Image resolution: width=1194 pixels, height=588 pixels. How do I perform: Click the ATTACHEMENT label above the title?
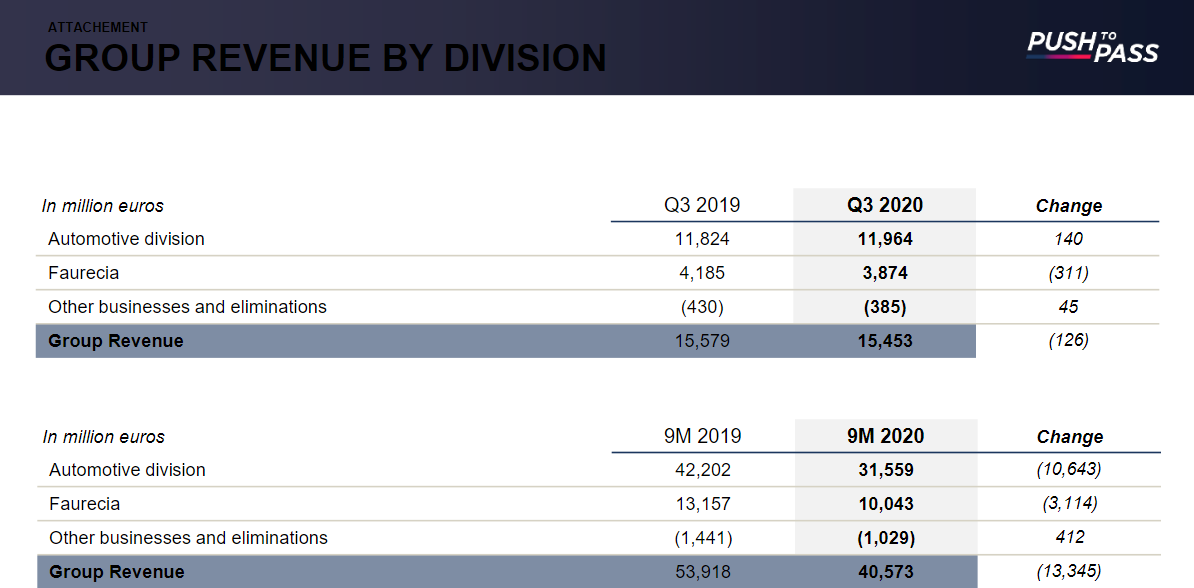[x=98, y=28]
